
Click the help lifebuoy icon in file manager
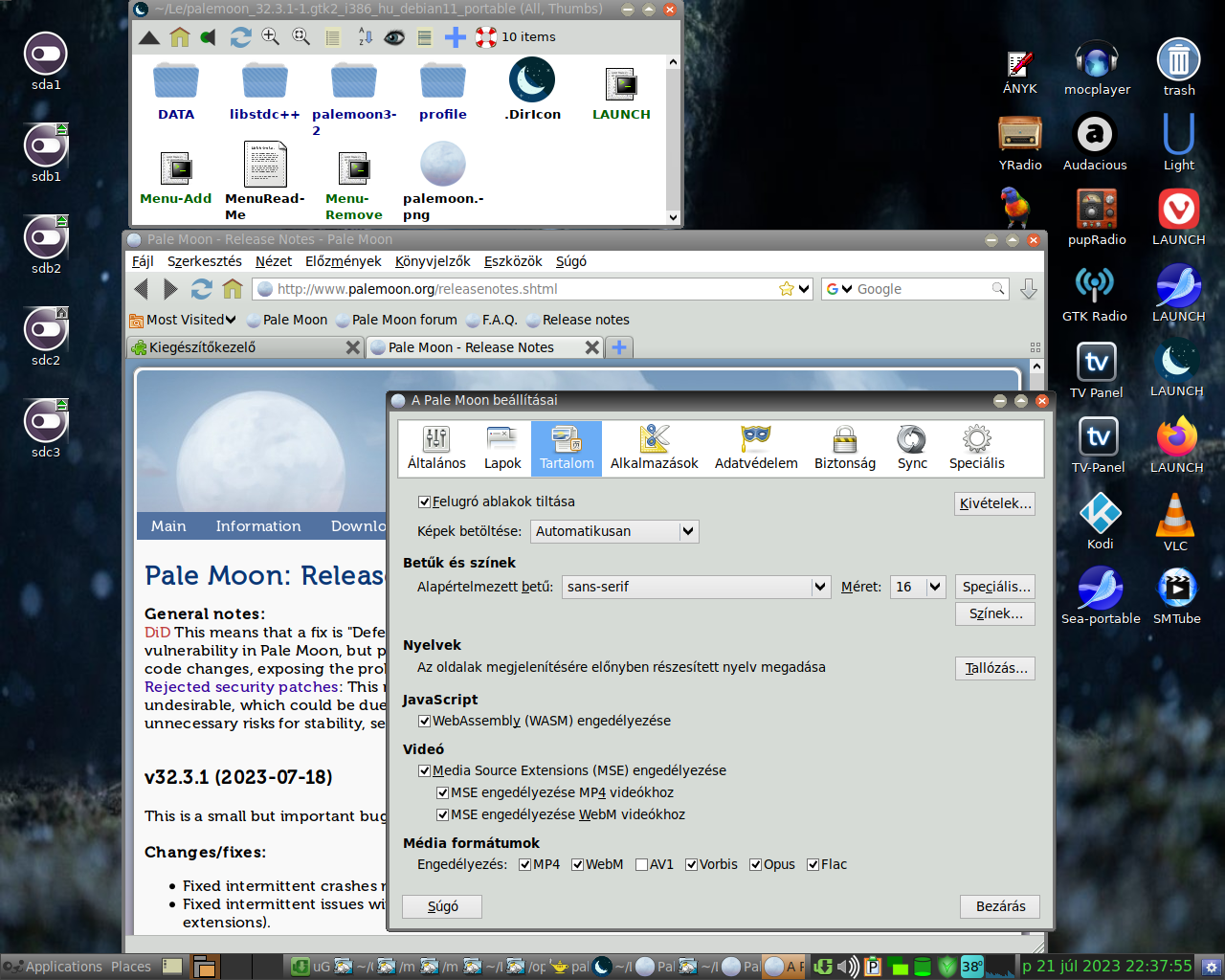(x=486, y=37)
